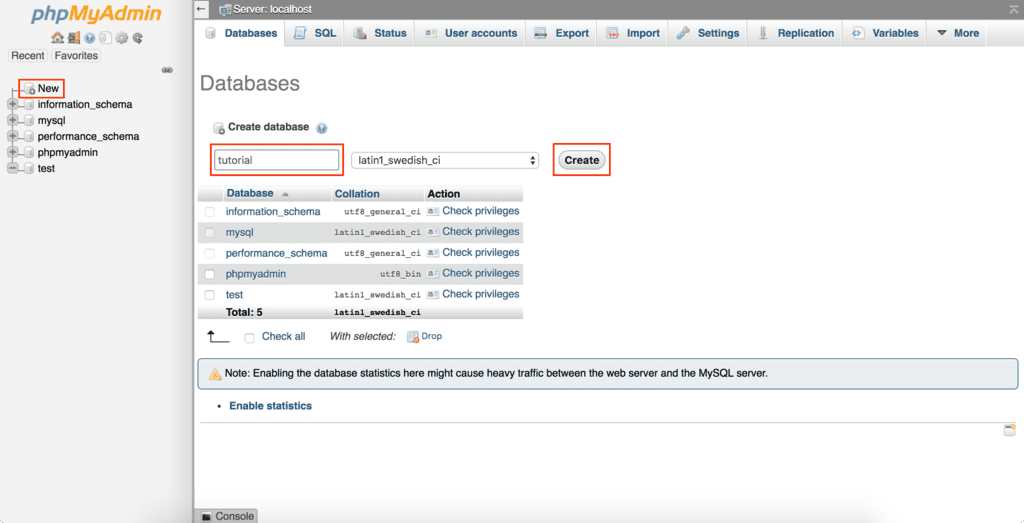The height and width of the screenshot is (523, 1024).
Task: Select New in the database tree
Action: [x=48, y=88]
